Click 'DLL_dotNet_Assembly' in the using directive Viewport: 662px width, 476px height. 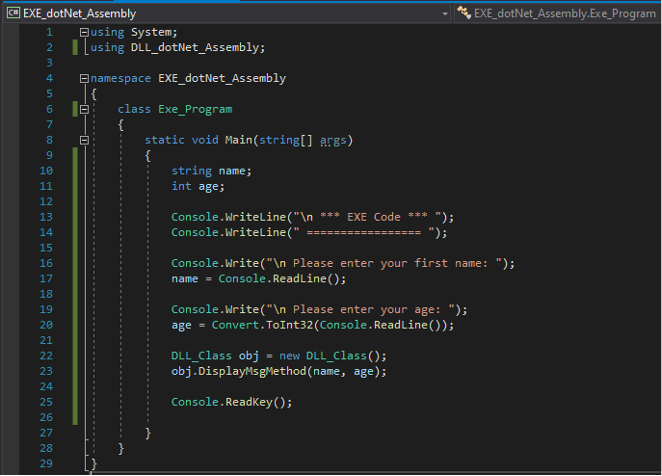(195, 47)
